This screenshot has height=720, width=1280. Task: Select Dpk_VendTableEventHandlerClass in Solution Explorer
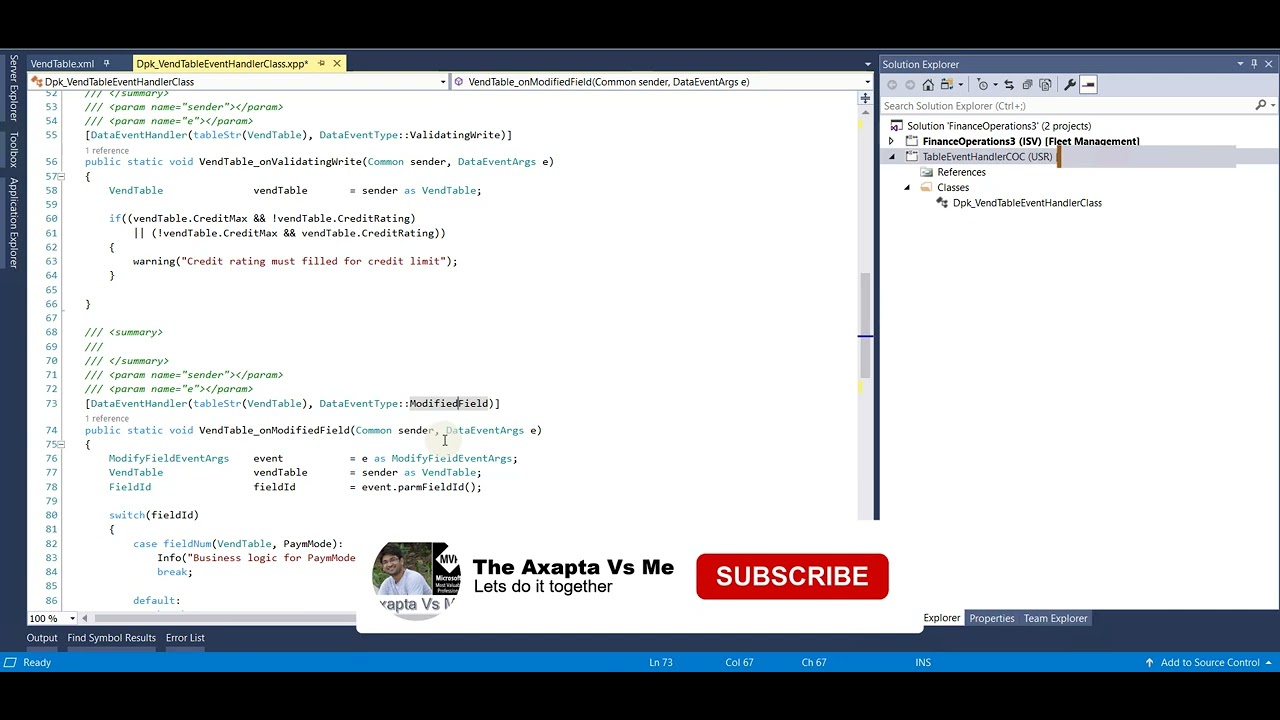[1027, 203]
